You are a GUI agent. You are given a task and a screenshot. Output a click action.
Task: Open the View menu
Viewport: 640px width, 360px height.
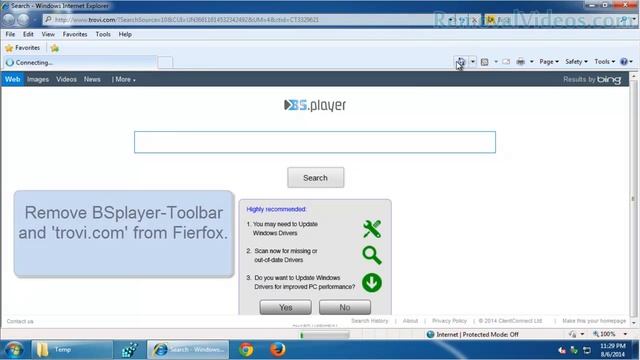pyautogui.click(x=48, y=34)
